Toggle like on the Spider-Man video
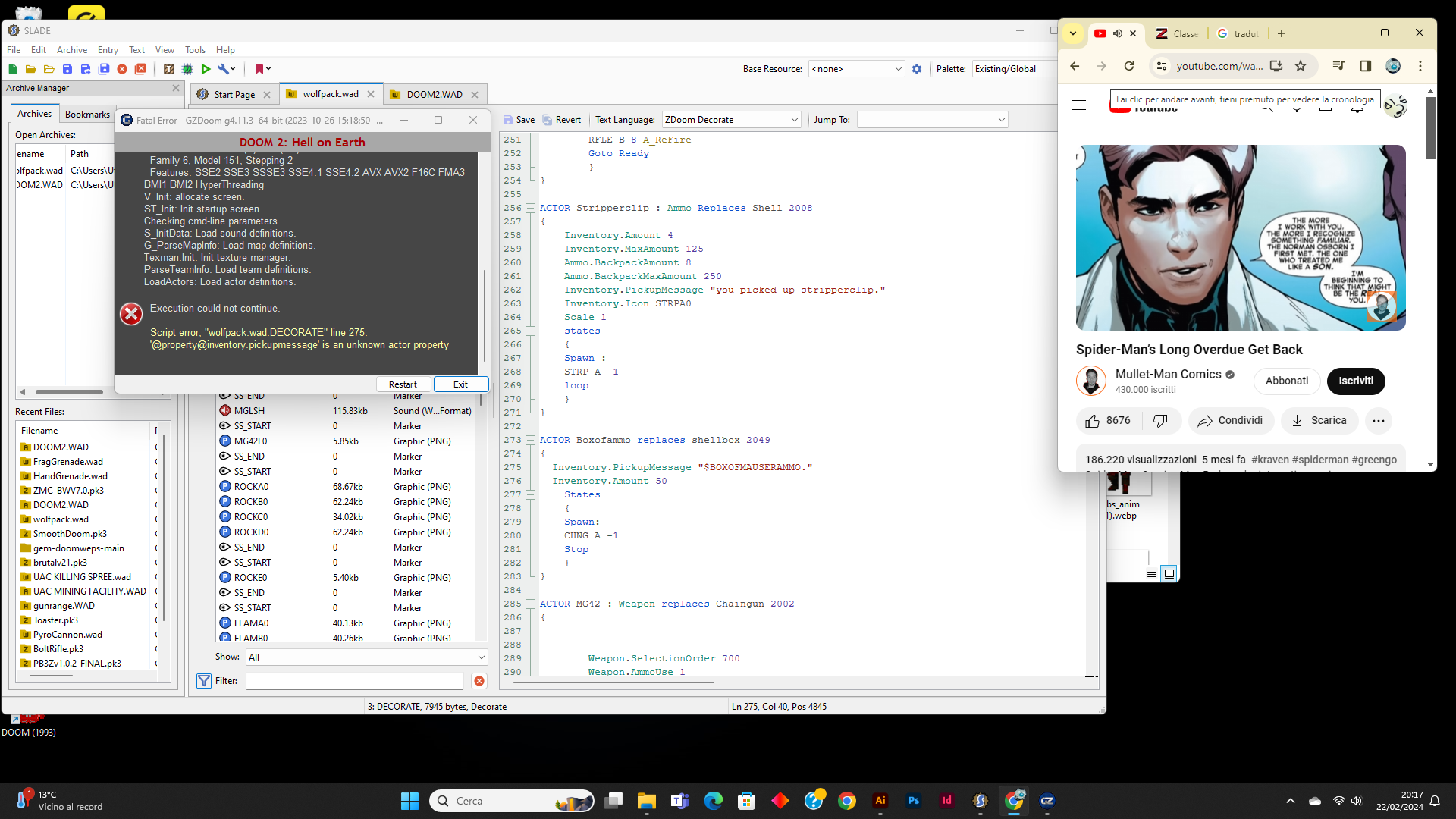The width and height of the screenshot is (1456, 819). (1109, 421)
